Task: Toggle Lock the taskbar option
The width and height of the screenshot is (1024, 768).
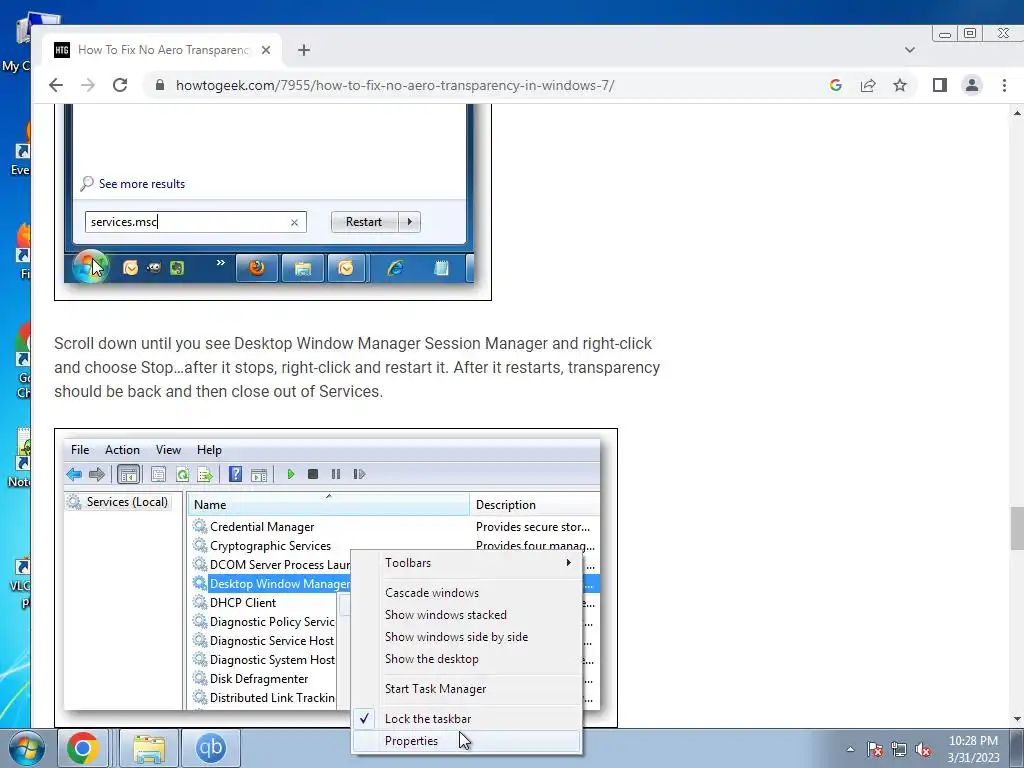Action: click(x=467, y=719)
